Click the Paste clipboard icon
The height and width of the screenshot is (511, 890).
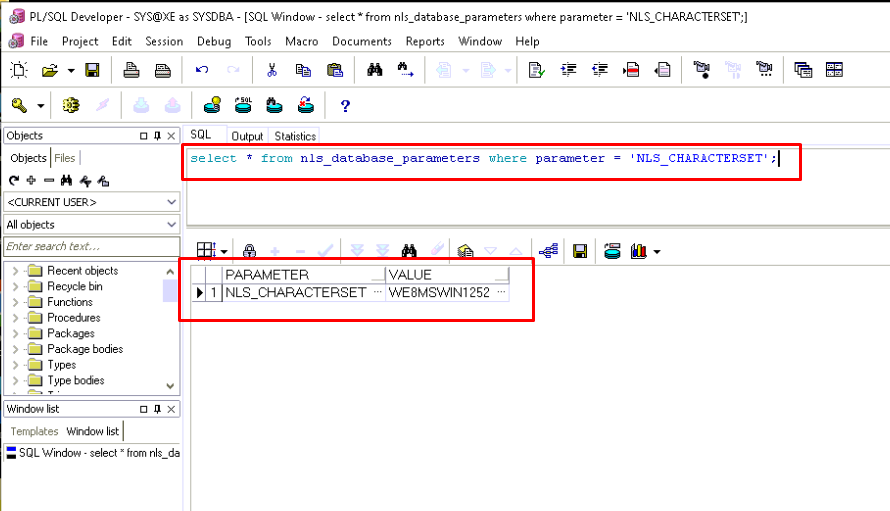335,70
